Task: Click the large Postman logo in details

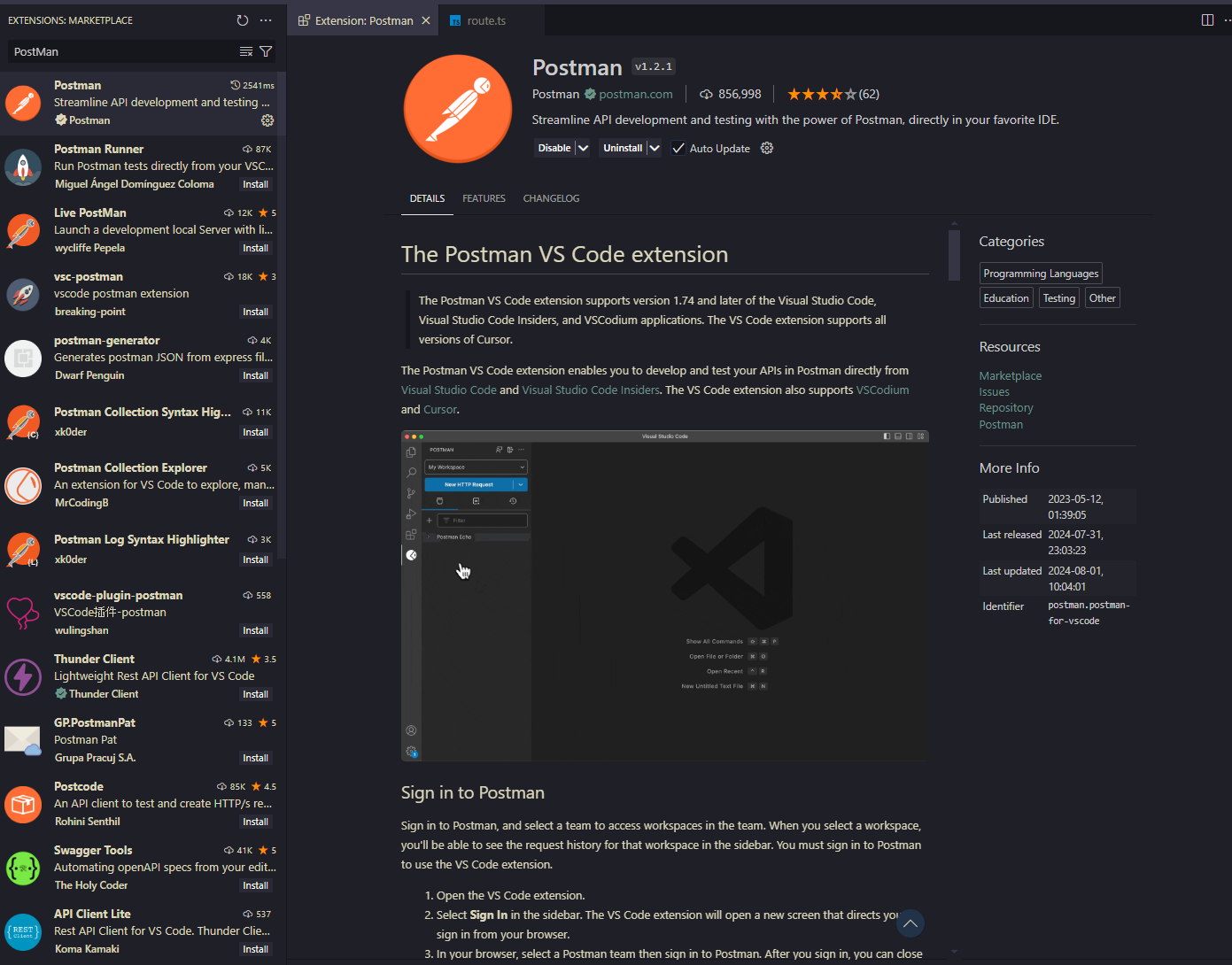Action: click(458, 109)
